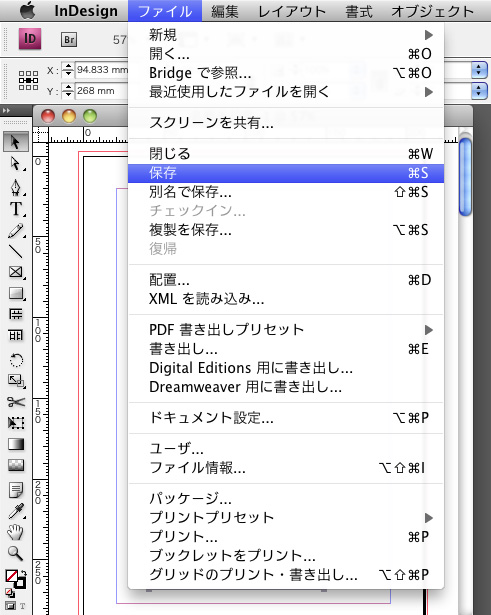This screenshot has height=615, width=491.
Task: Choose 開く... from the menu
Action: point(286,54)
